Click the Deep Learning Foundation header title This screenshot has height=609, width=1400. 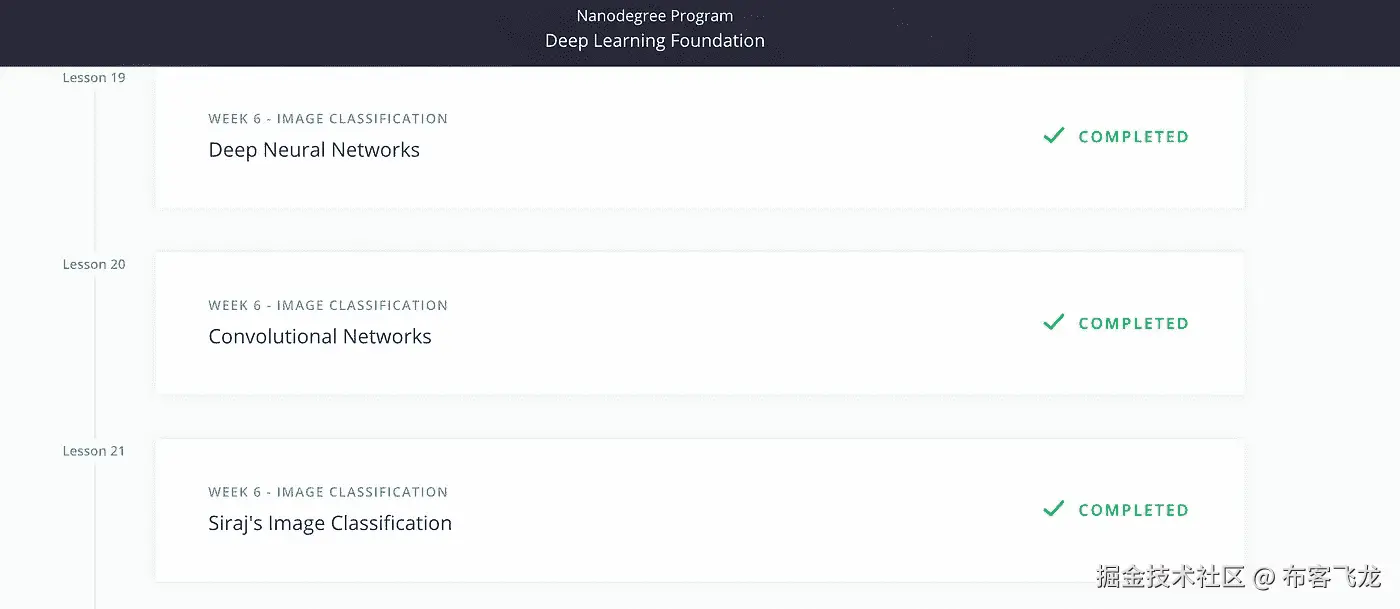click(x=655, y=41)
